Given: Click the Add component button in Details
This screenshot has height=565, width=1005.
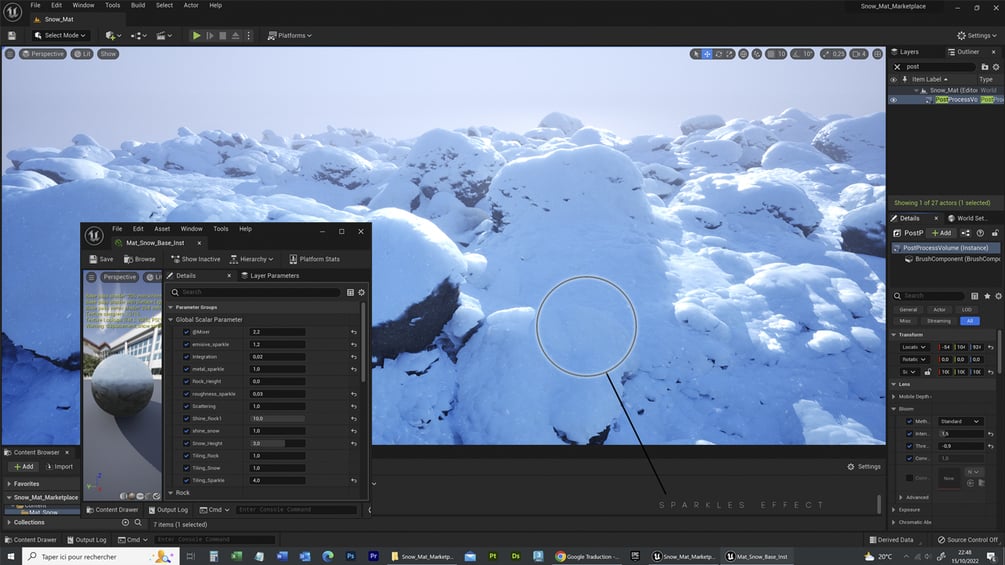Looking at the screenshot, I should pyautogui.click(x=942, y=233).
